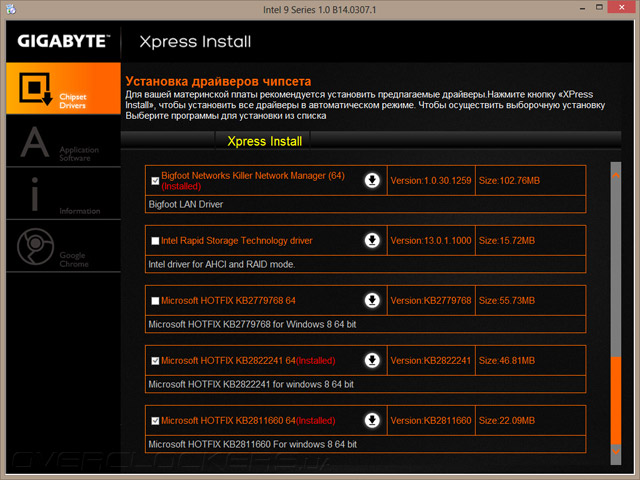Uncheck Bigfoot Networks Killer Network Manager checkbox
The width and height of the screenshot is (640, 480).
(155, 181)
